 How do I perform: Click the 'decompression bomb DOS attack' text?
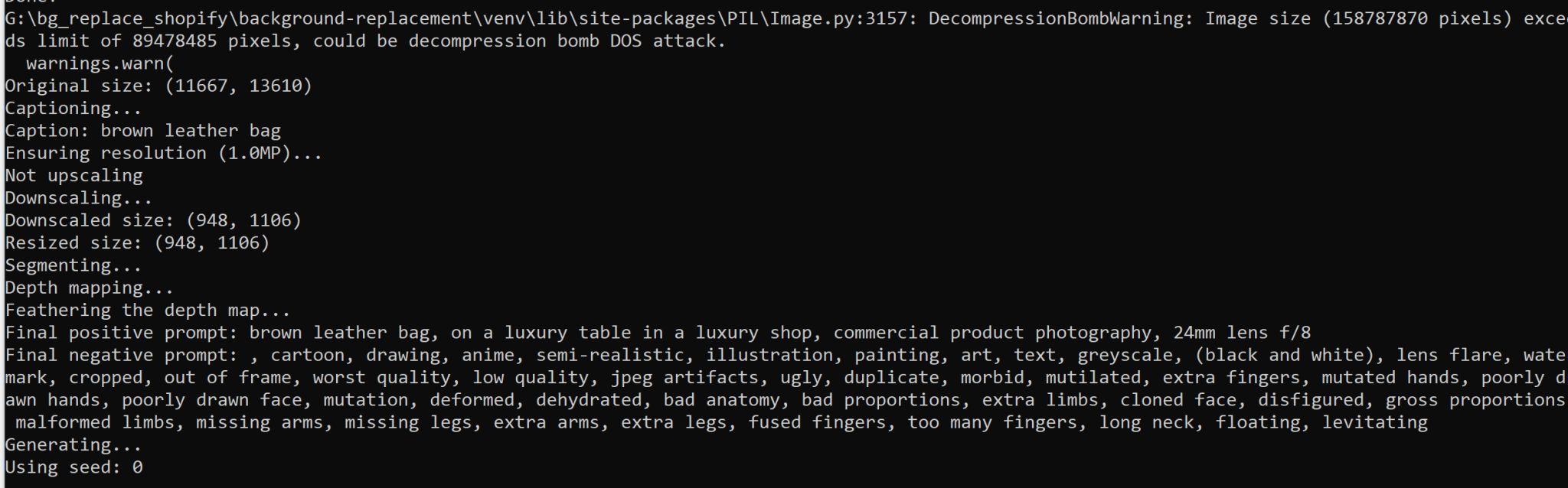567,41
